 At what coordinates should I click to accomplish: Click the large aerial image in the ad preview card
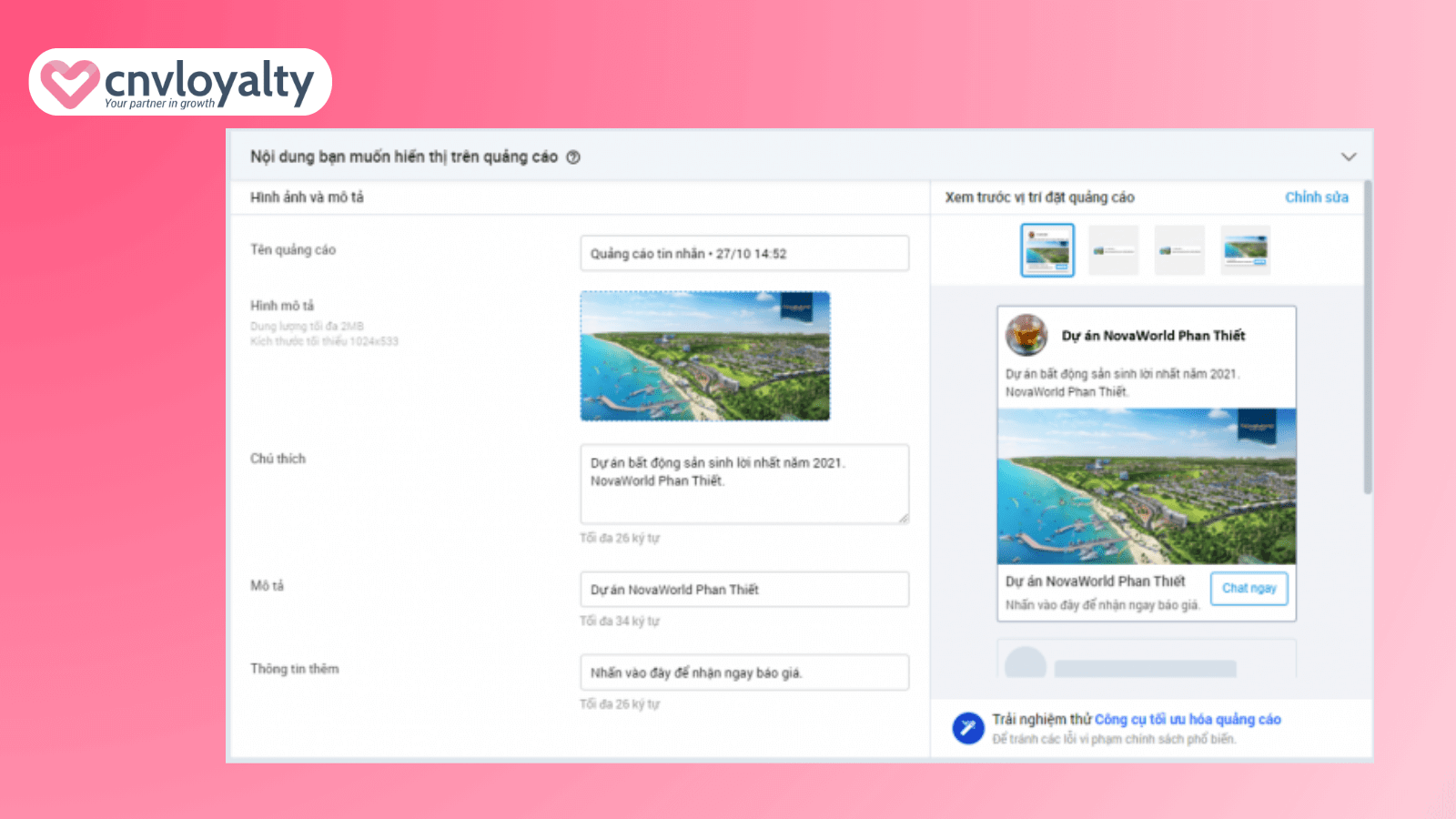click(1147, 487)
